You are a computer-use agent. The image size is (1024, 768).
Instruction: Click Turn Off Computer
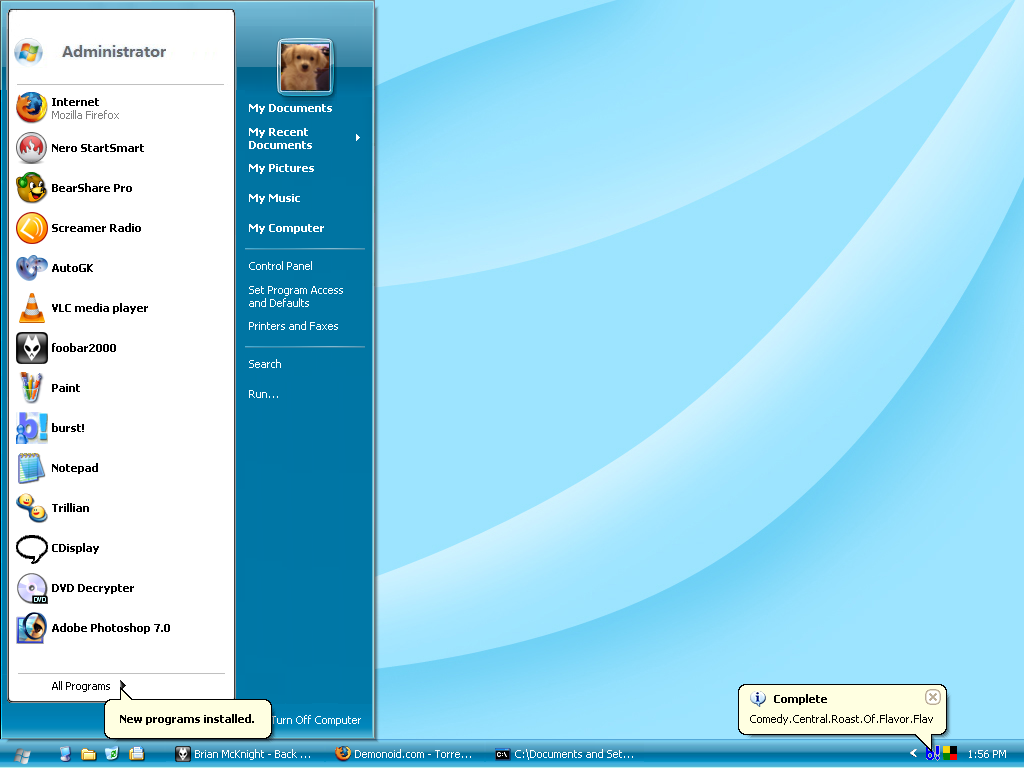pos(316,720)
